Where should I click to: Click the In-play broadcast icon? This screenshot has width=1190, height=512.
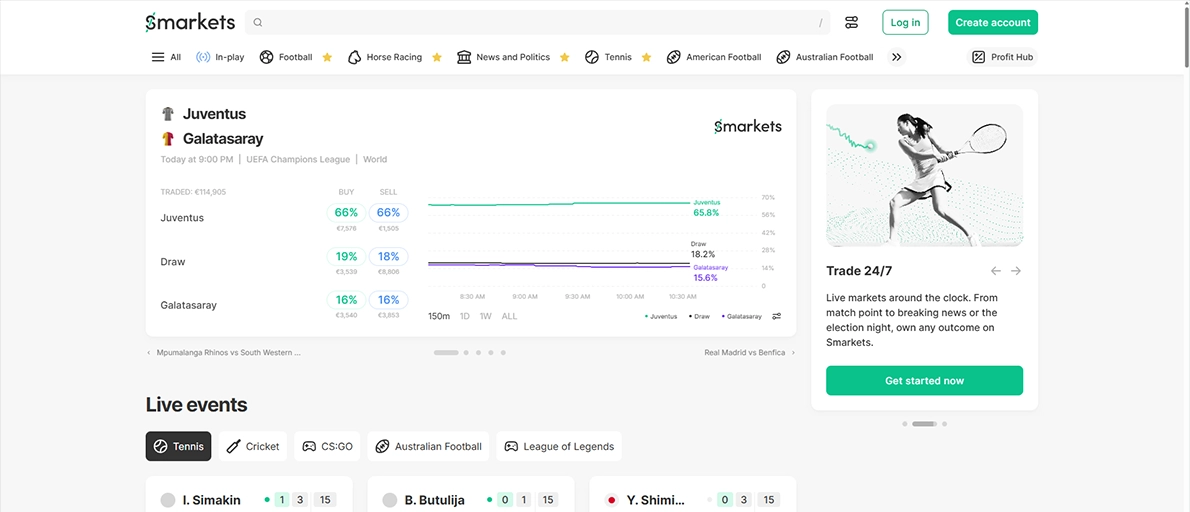pyautogui.click(x=203, y=57)
